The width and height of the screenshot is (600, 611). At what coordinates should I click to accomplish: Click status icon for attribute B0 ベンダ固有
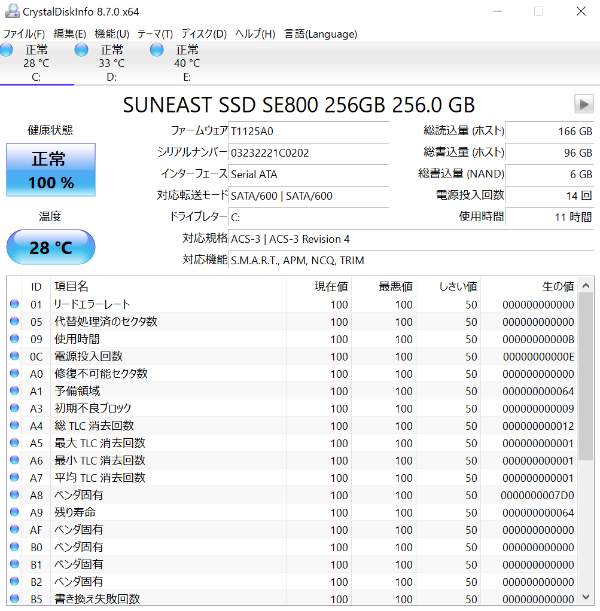click(x=14, y=546)
